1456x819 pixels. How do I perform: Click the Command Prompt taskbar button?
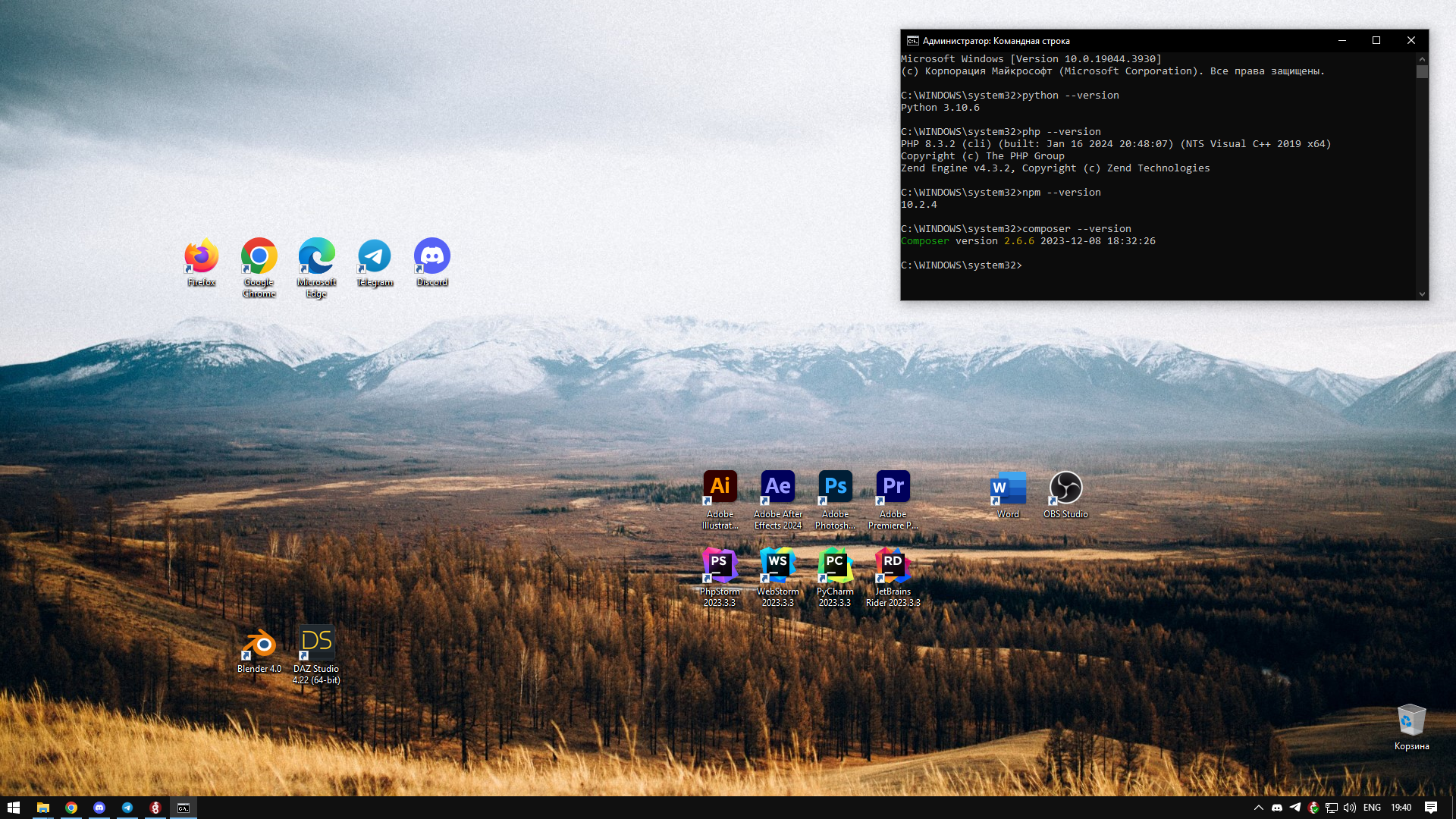coord(184,808)
